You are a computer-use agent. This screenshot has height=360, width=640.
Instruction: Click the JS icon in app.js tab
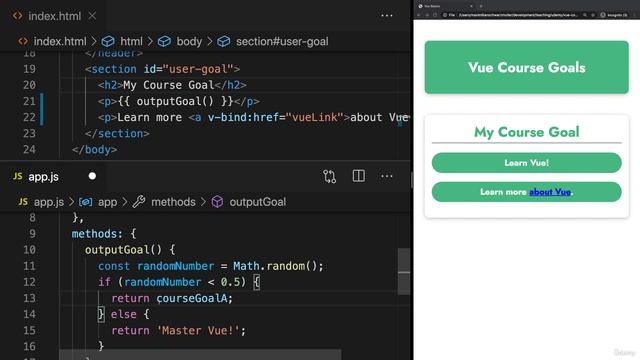[x=18, y=176]
